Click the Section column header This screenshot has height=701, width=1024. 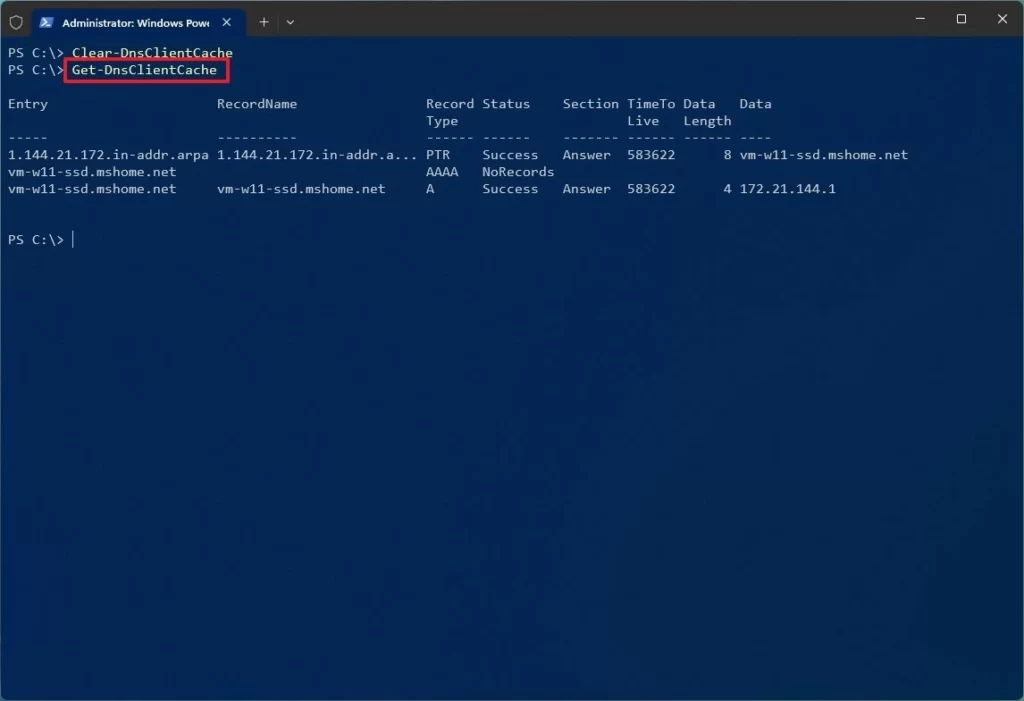590,104
